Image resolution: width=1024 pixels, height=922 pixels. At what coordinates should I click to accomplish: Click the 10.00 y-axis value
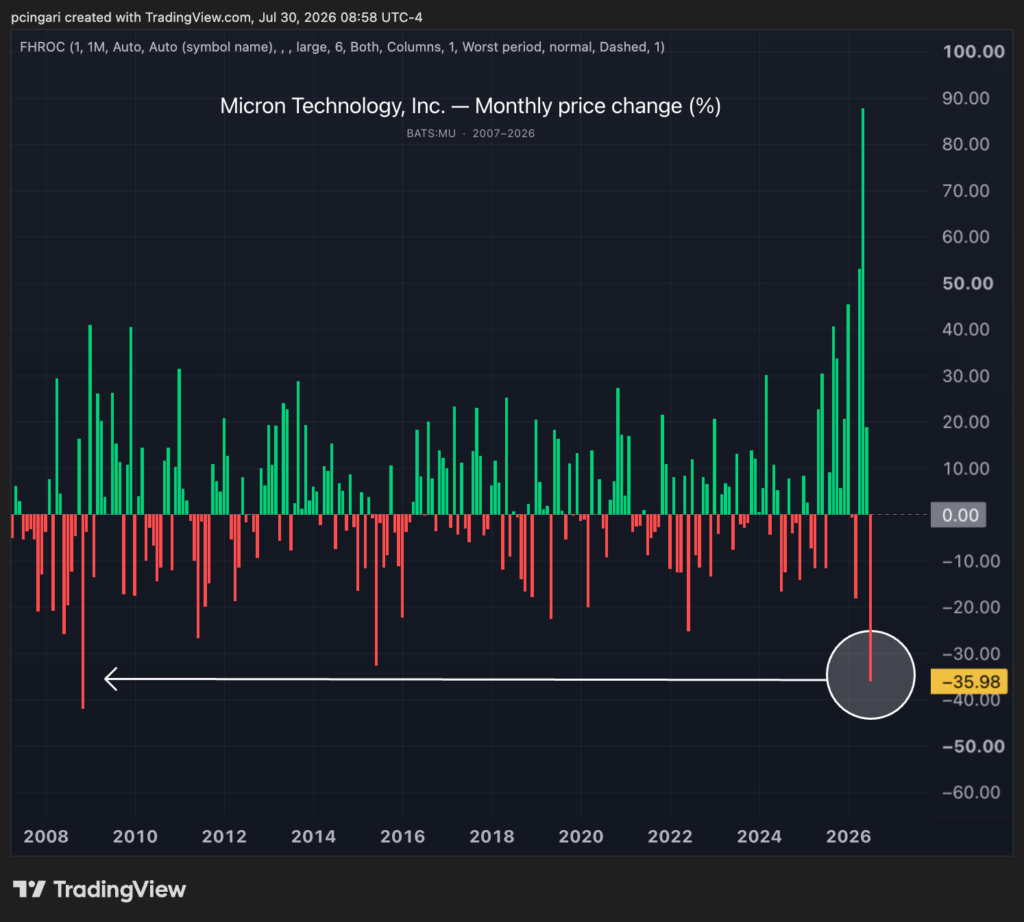click(965, 469)
